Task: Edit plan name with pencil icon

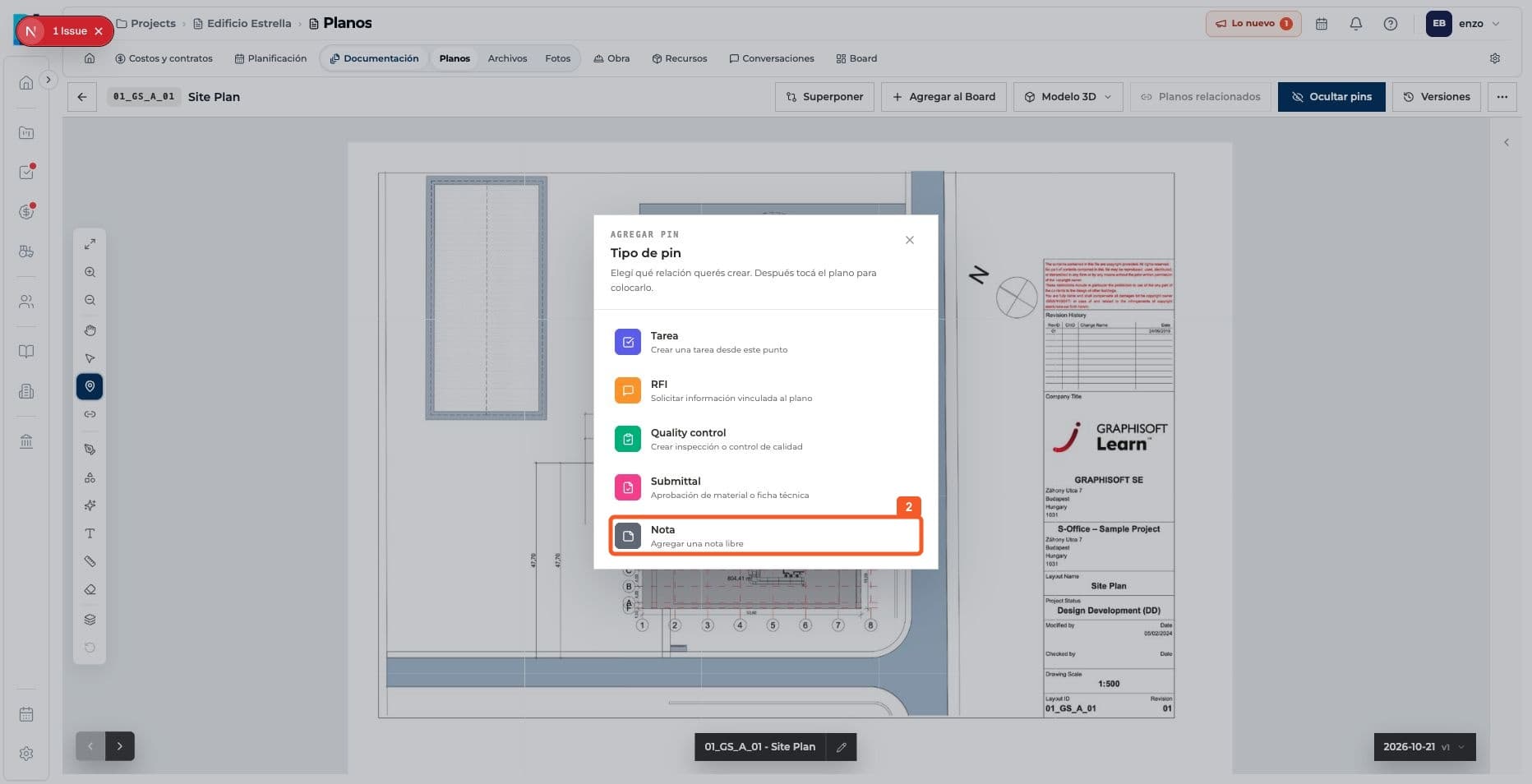Action: [x=842, y=747]
